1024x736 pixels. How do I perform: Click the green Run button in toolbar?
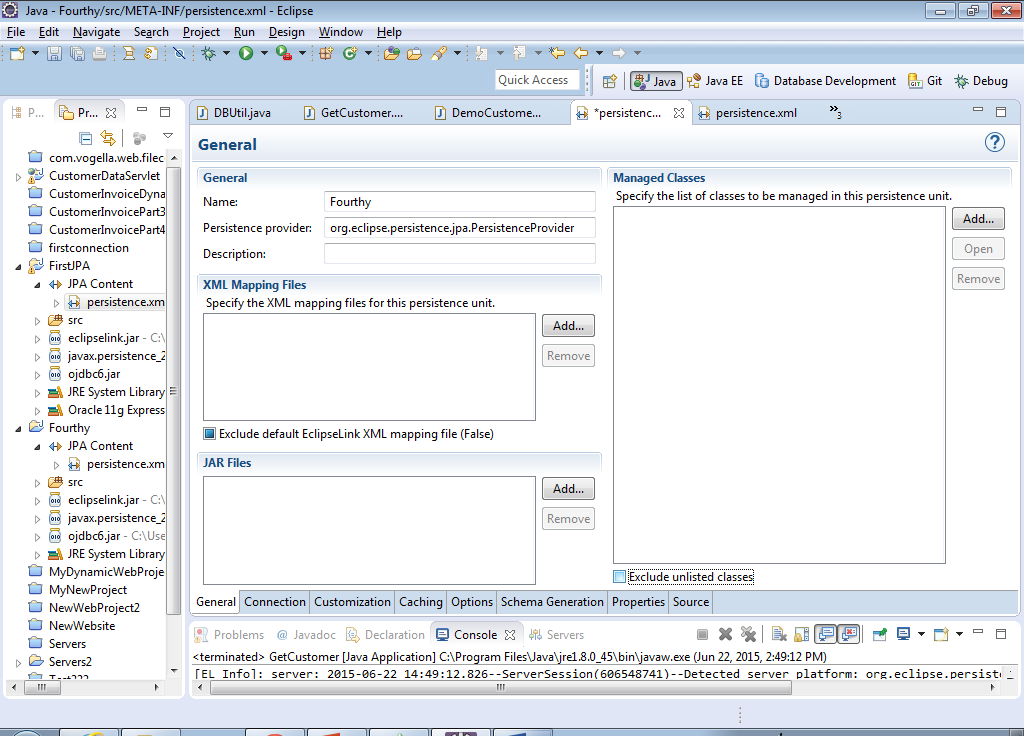tap(246, 53)
